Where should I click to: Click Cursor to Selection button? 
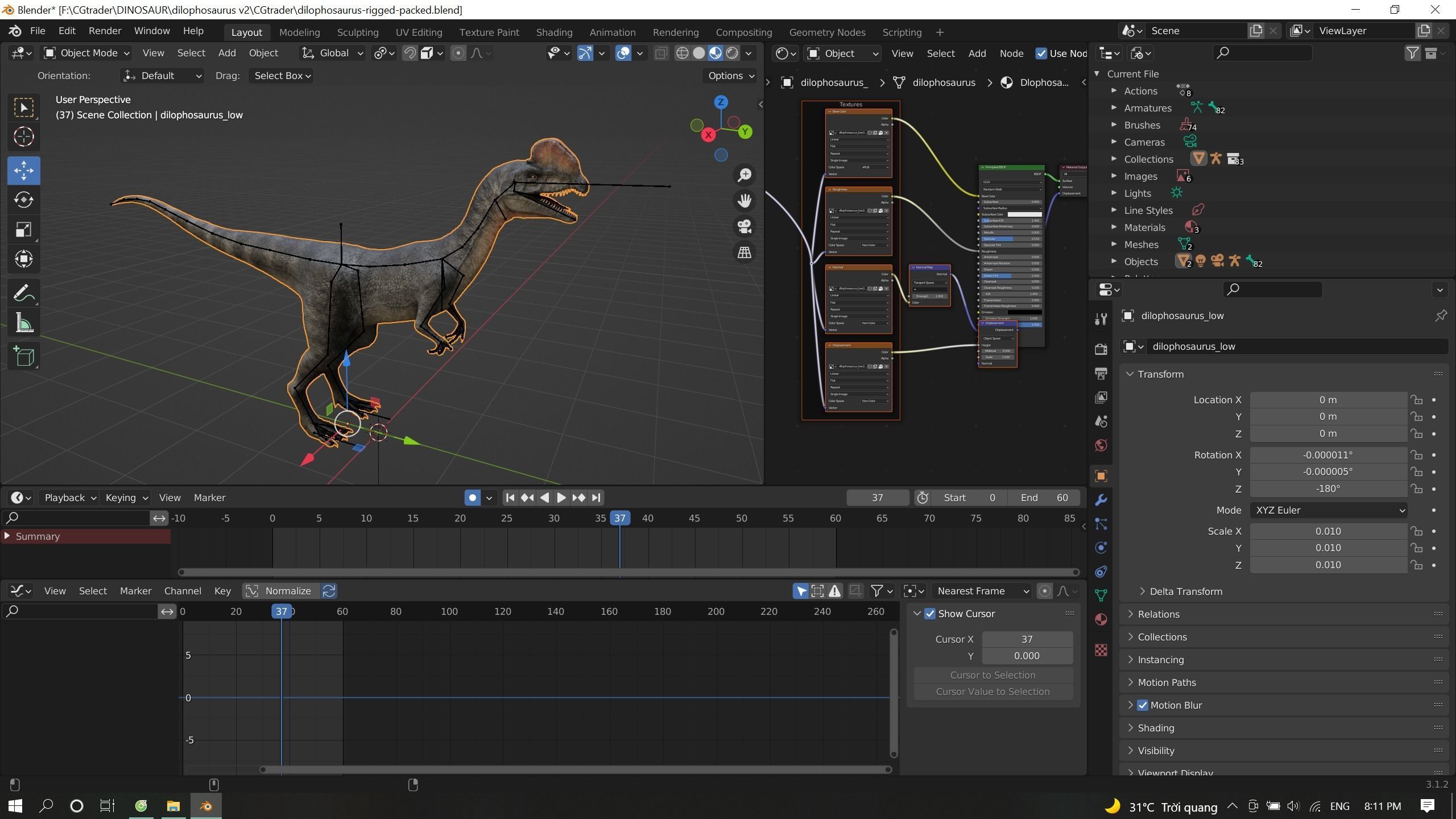(x=992, y=675)
